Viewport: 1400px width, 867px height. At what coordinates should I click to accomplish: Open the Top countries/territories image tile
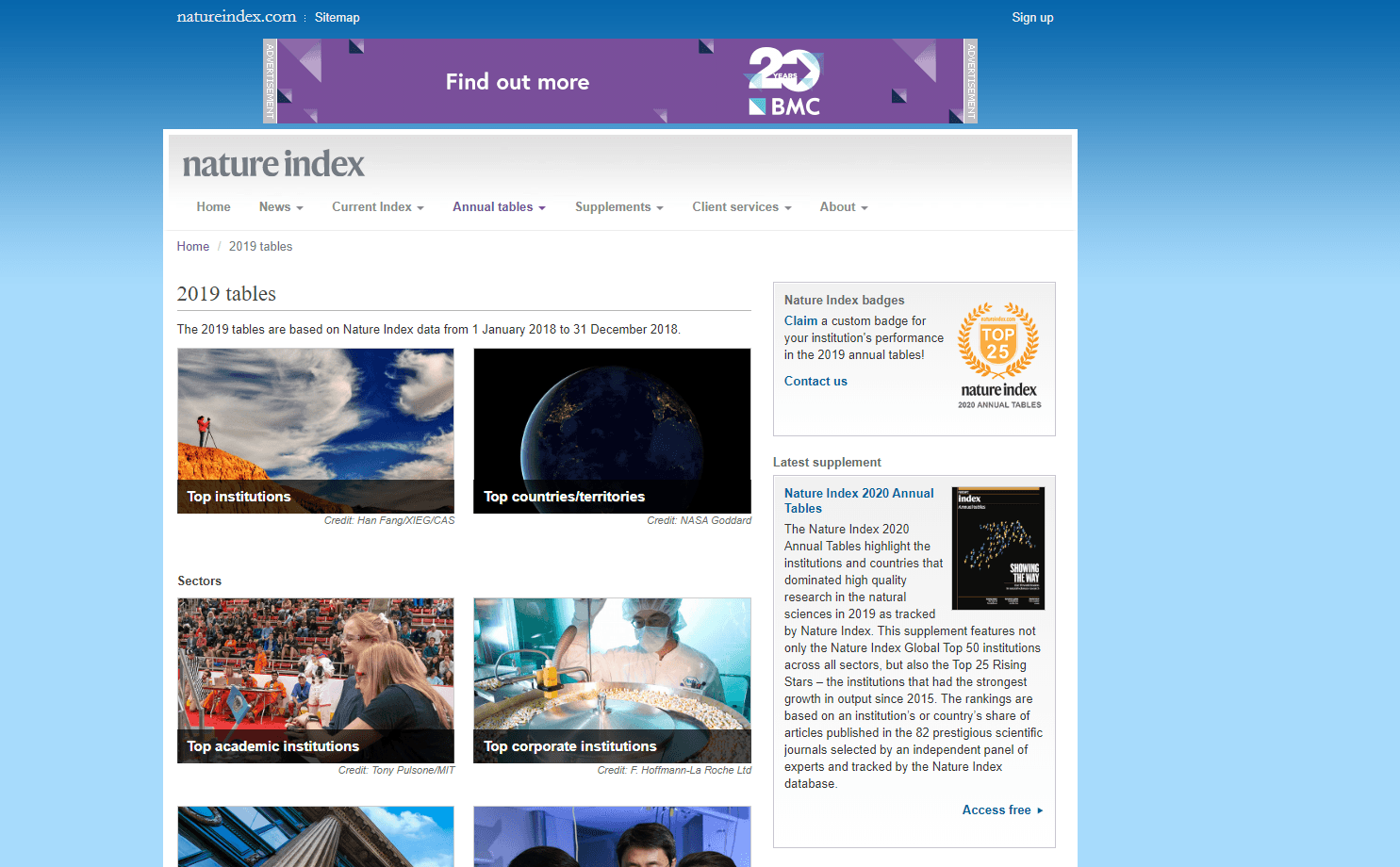point(612,431)
